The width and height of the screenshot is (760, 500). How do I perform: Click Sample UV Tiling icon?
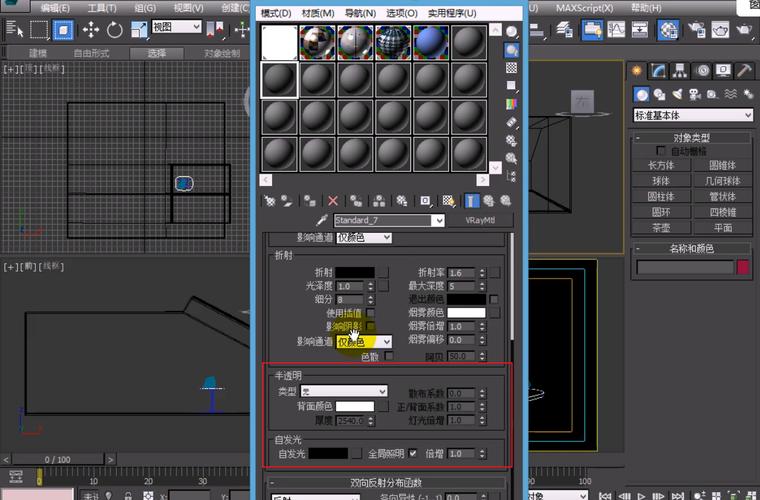click(511, 86)
